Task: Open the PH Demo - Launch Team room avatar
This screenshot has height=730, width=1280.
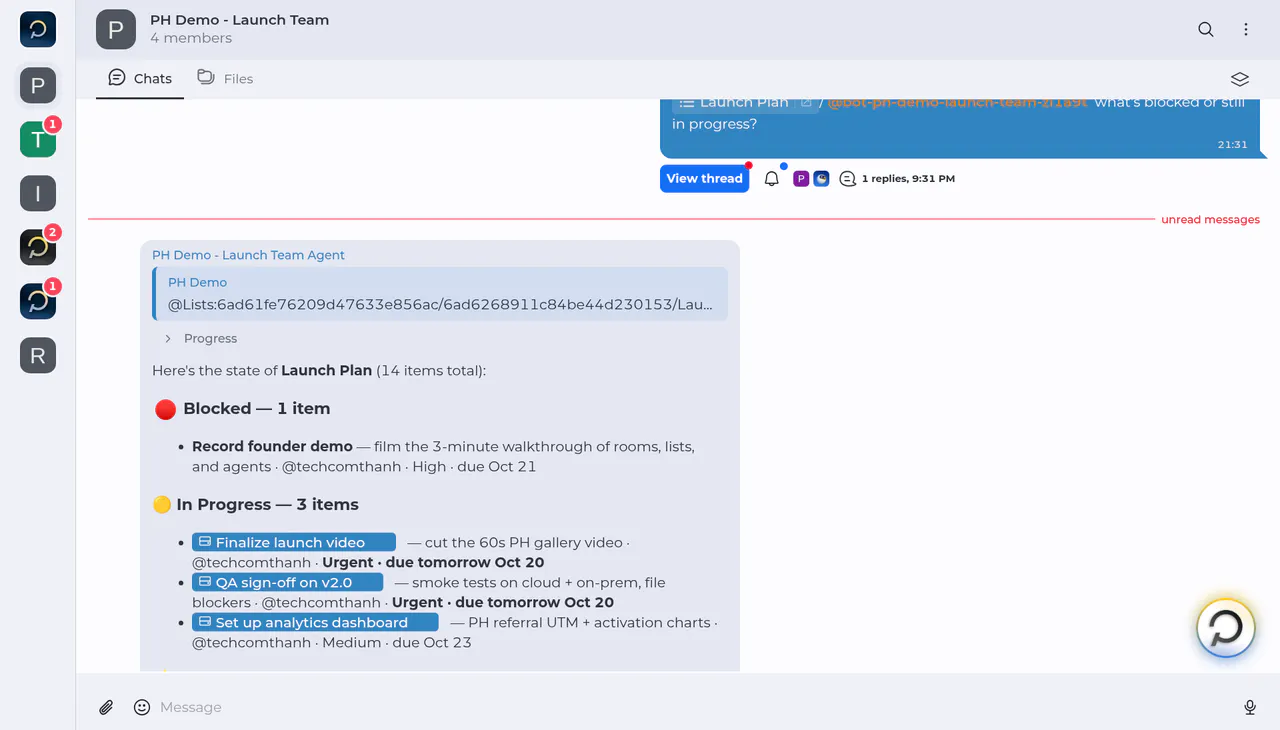Action: click(x=116, y=30)
